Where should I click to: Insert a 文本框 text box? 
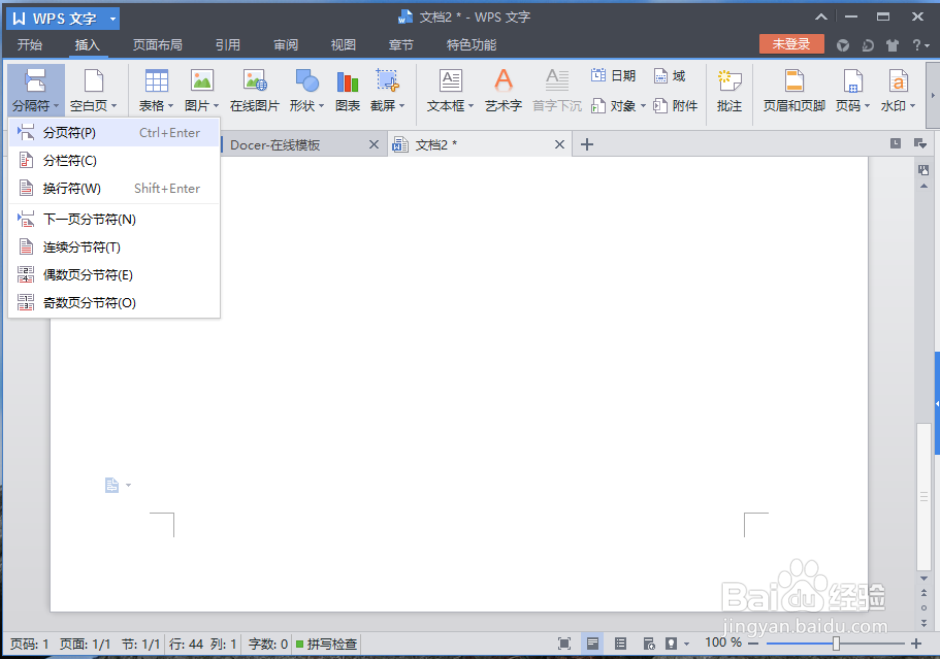click(450, 82)
